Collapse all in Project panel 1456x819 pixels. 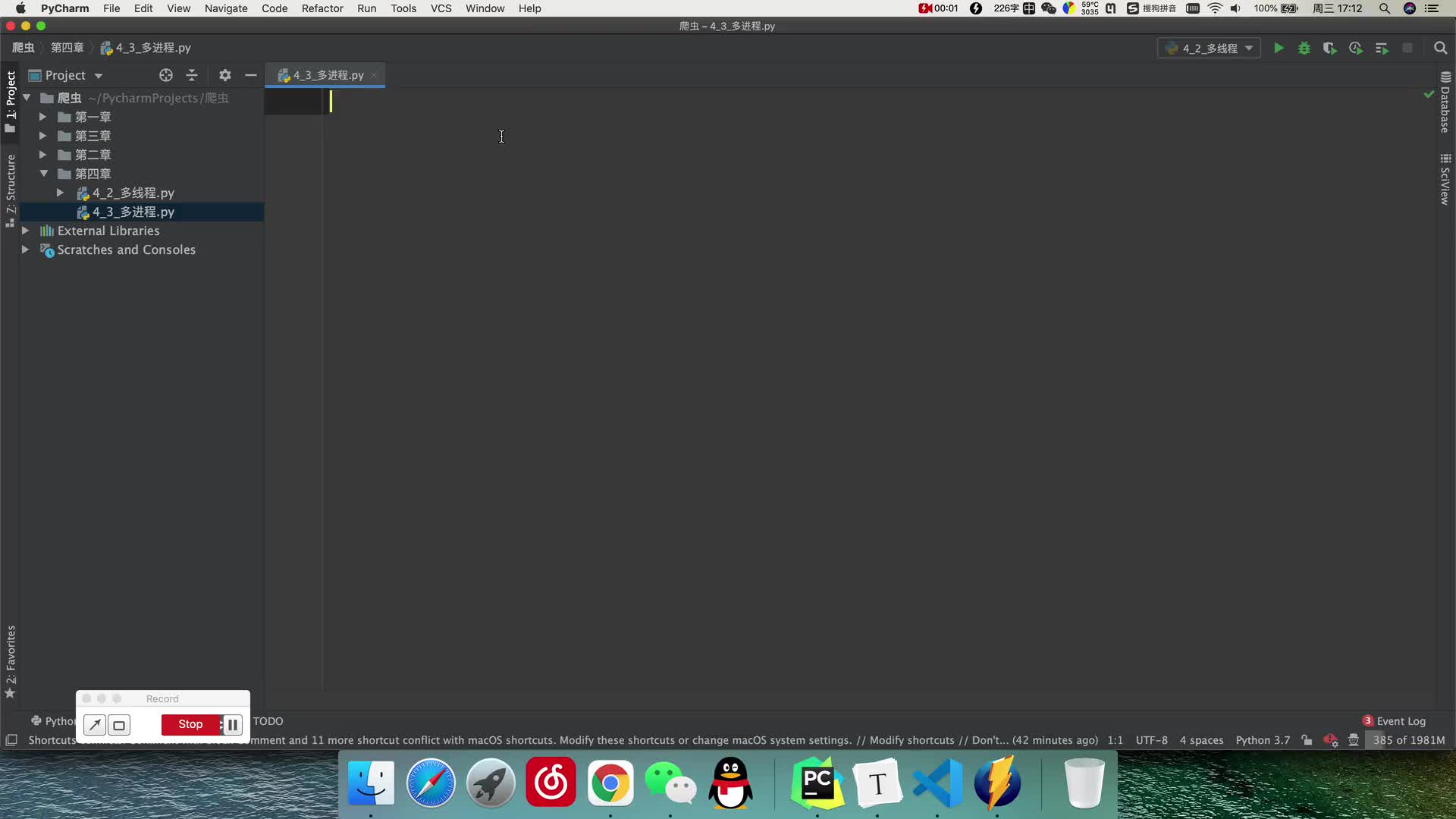[x=192, y=75]
